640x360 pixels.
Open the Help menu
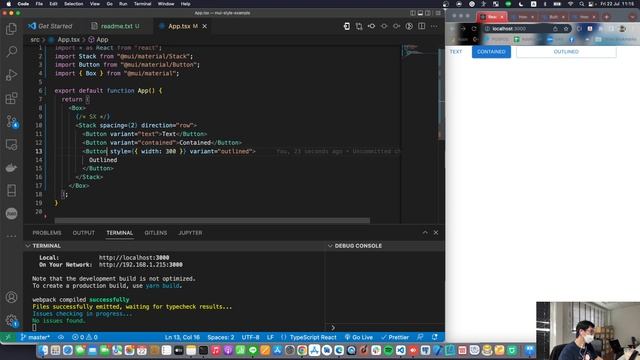click(x=186, y=4)
